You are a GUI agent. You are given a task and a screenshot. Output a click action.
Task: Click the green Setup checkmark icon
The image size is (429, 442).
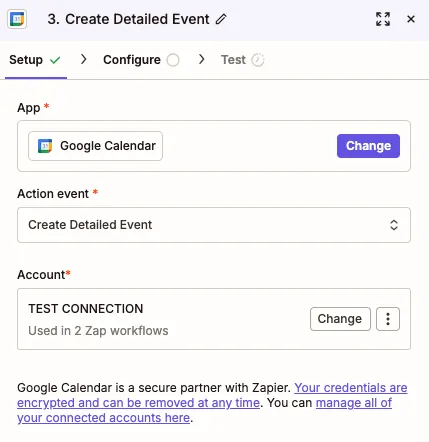[55, 60]
